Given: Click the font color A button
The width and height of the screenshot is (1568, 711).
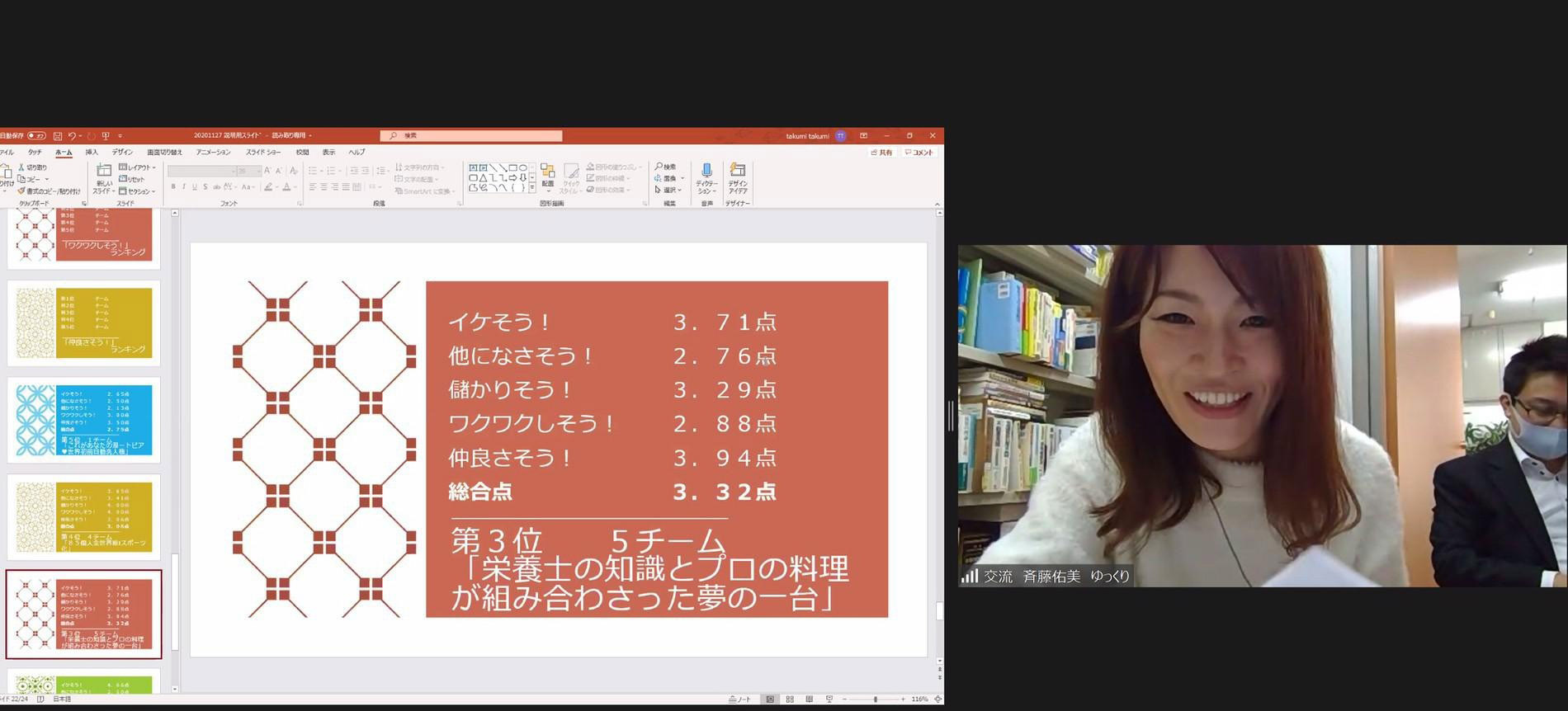Looking at the screenshot, I should point(286,187).
